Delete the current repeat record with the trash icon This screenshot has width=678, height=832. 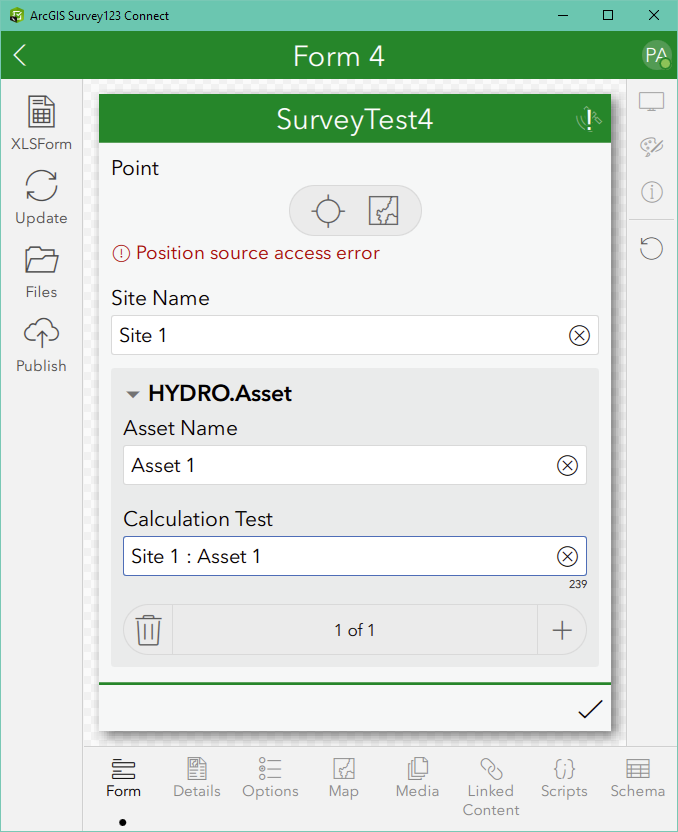coord(149,630)
